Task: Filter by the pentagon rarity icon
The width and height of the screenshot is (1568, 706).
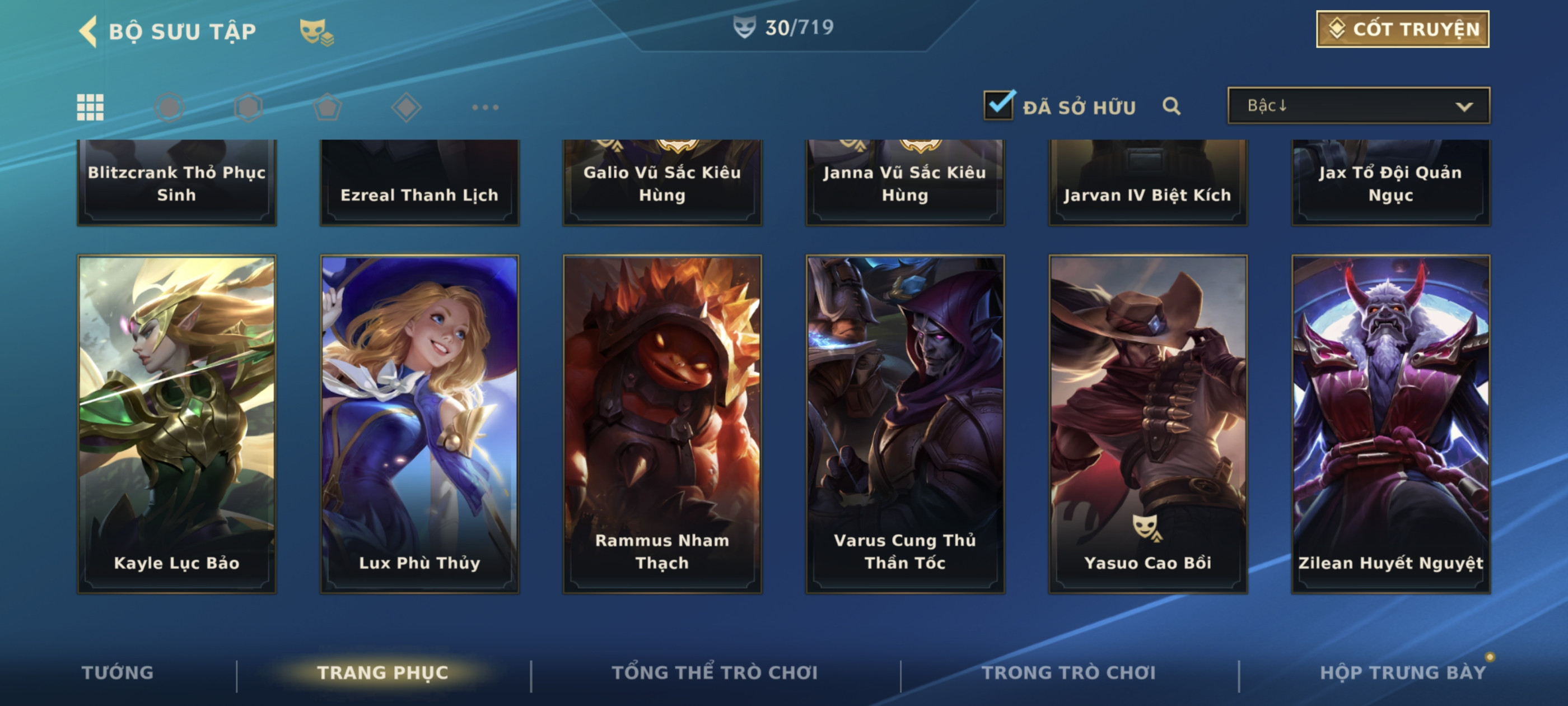Action: [328, 107]
